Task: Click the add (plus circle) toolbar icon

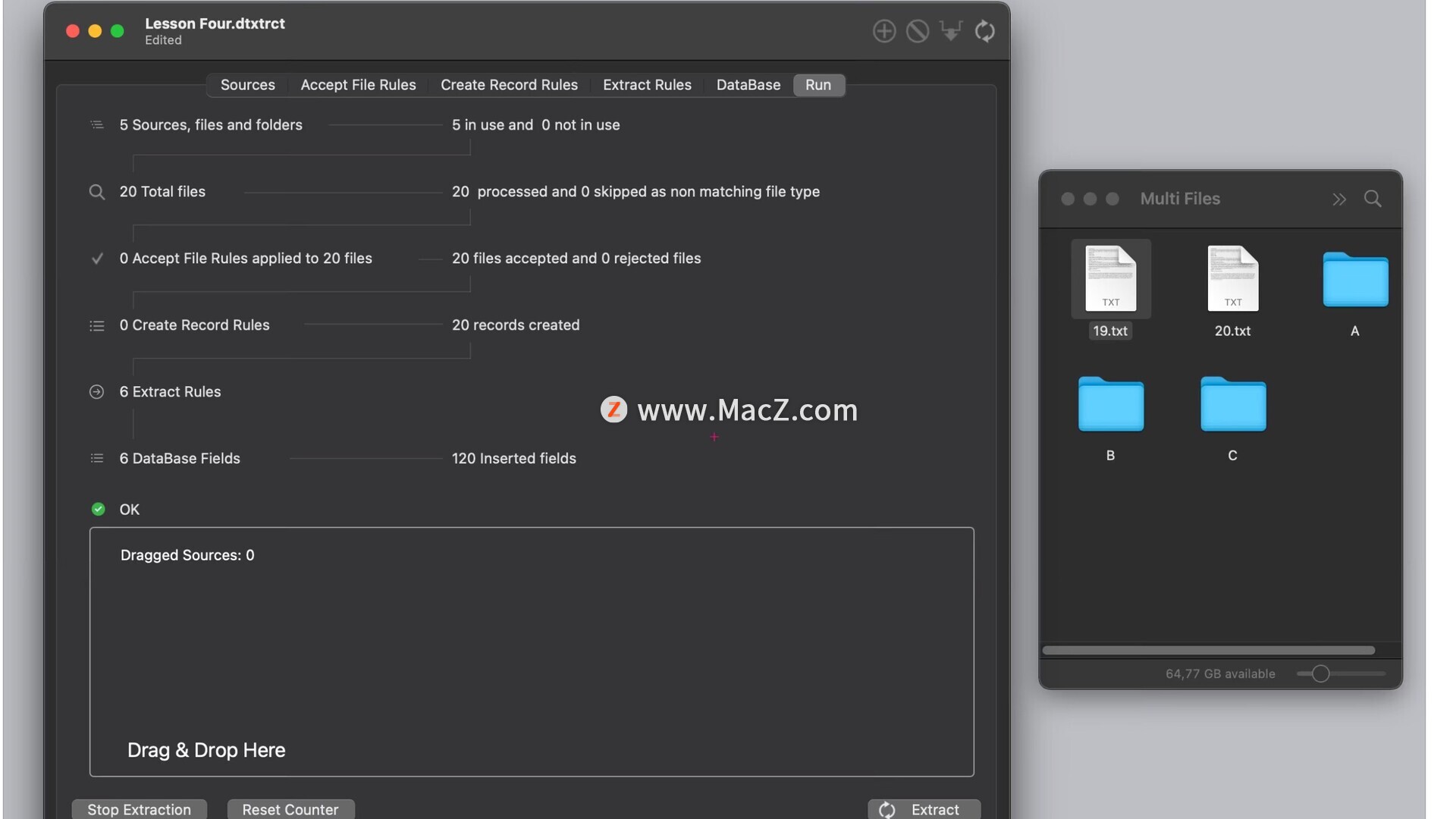Action: point(884,31)
